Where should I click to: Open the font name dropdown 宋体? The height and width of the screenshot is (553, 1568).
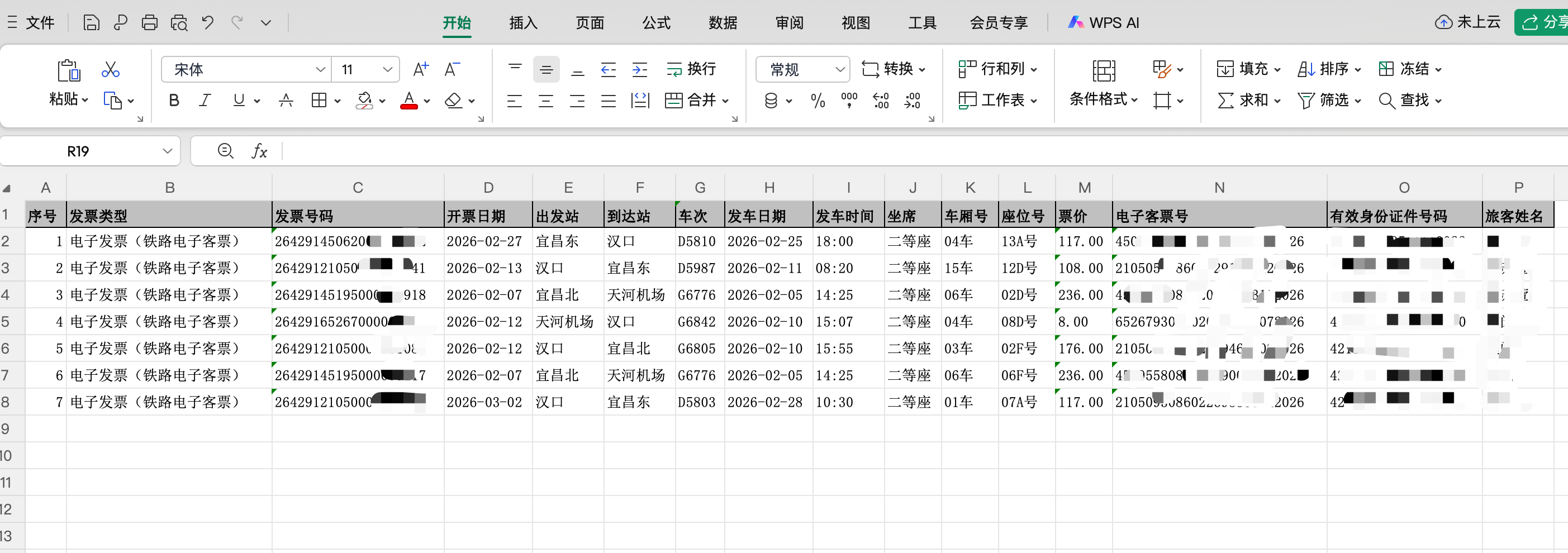pos(246,69)
